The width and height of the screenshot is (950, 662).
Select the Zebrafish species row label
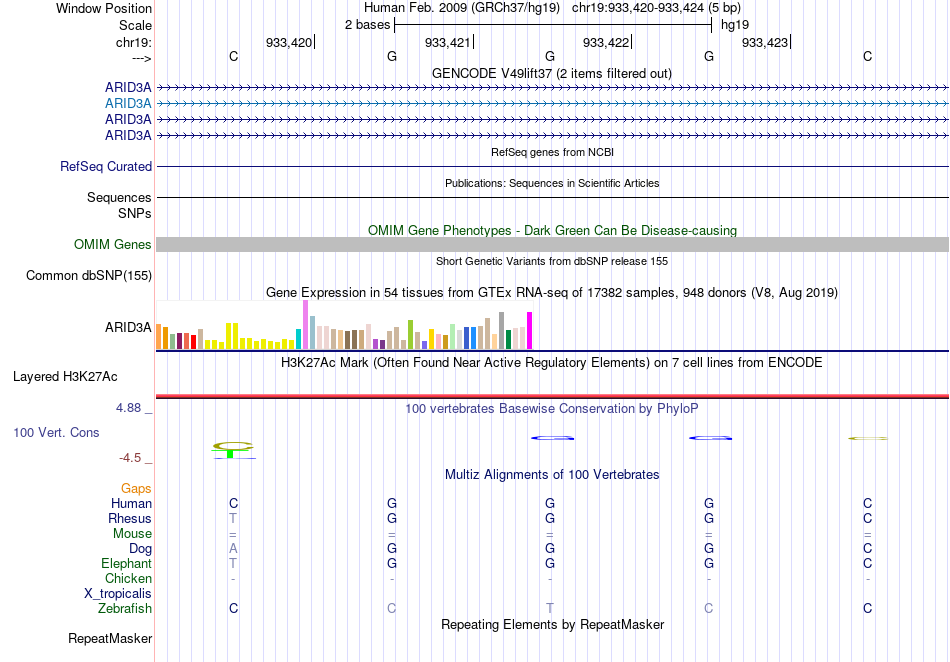(125, 608)
